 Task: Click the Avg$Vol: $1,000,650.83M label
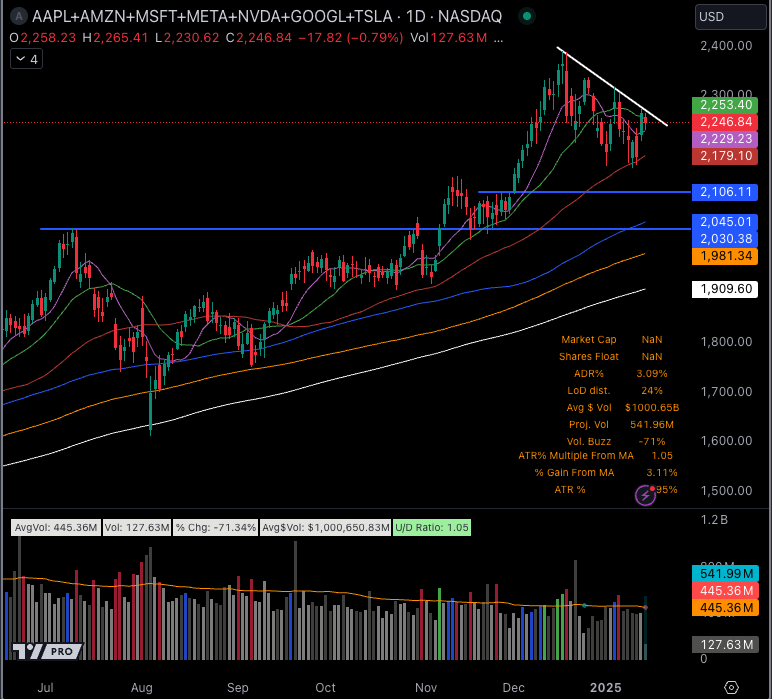pos(325,528)
